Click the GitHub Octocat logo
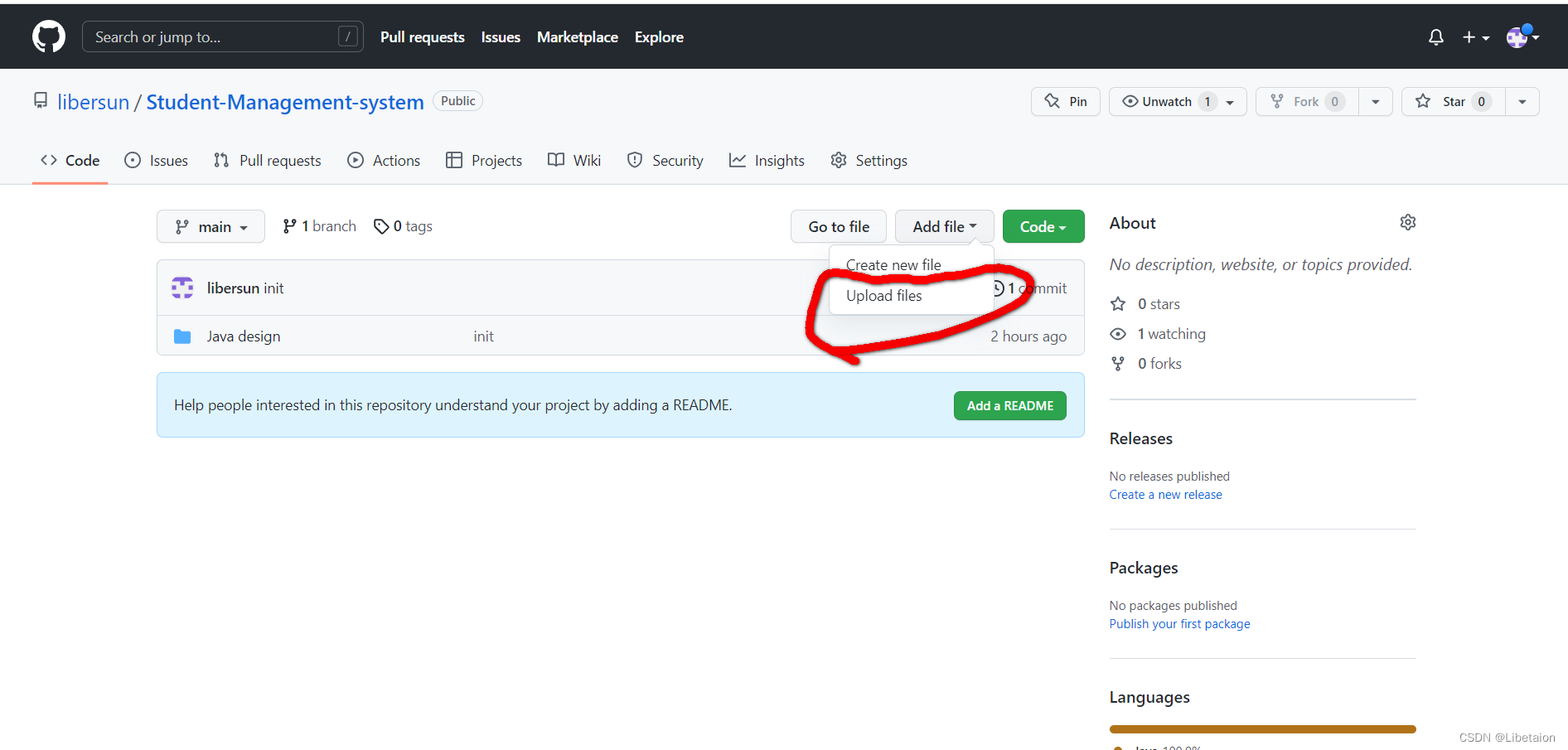 click(x=49, y=36)
